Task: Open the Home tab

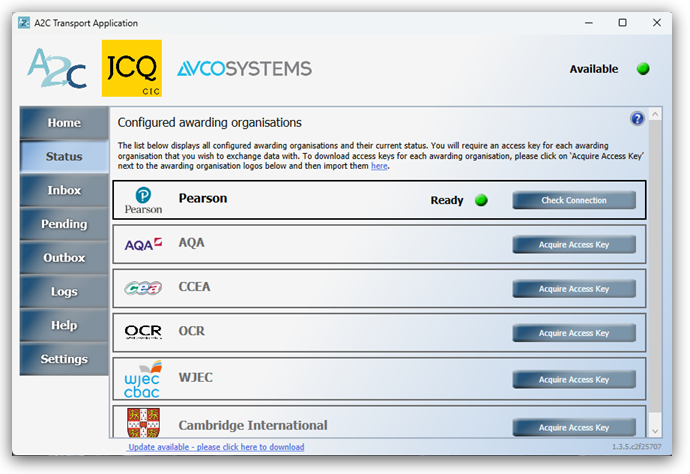Action: 64,123
